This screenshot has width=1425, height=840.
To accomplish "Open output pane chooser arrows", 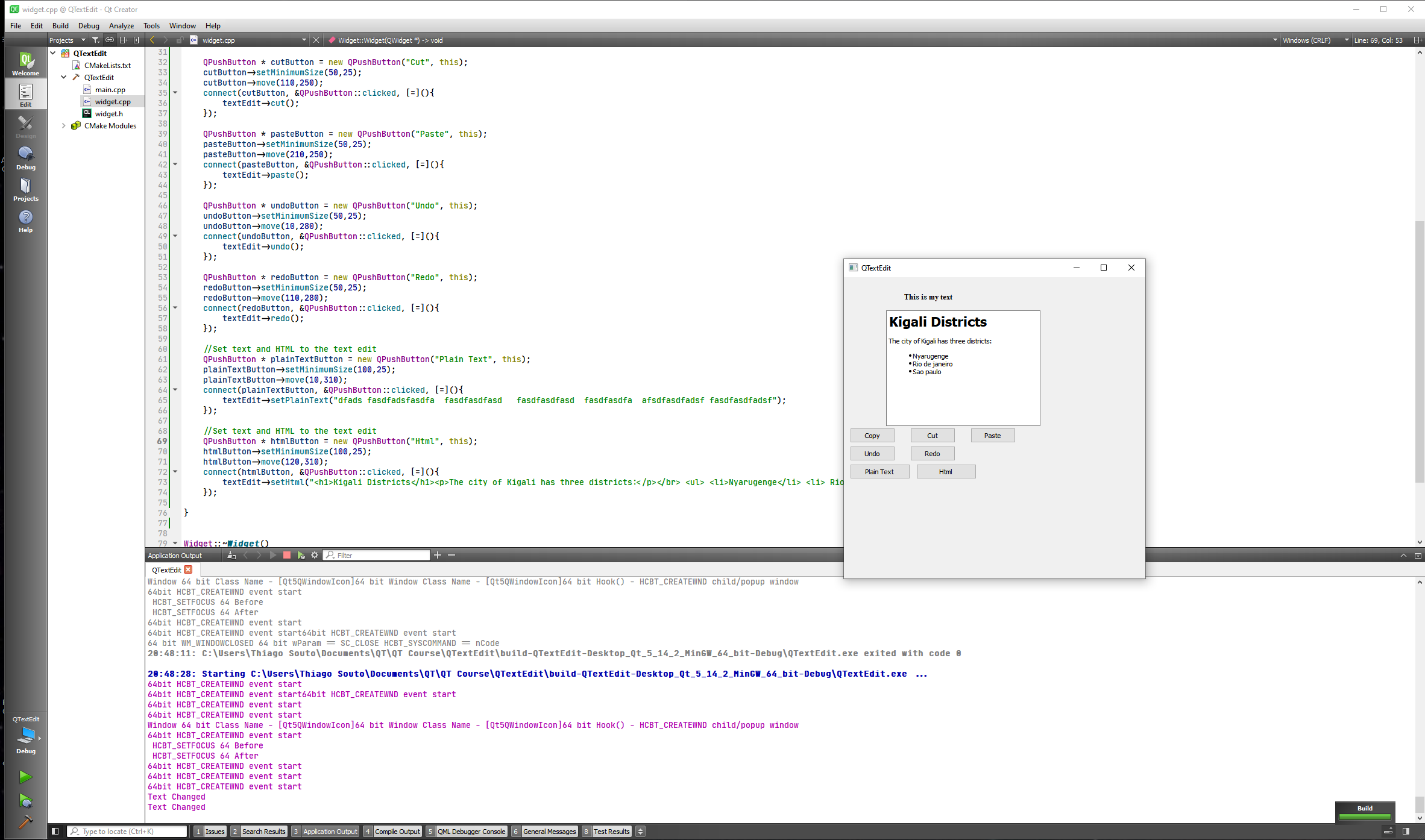I will click(641, 831).
